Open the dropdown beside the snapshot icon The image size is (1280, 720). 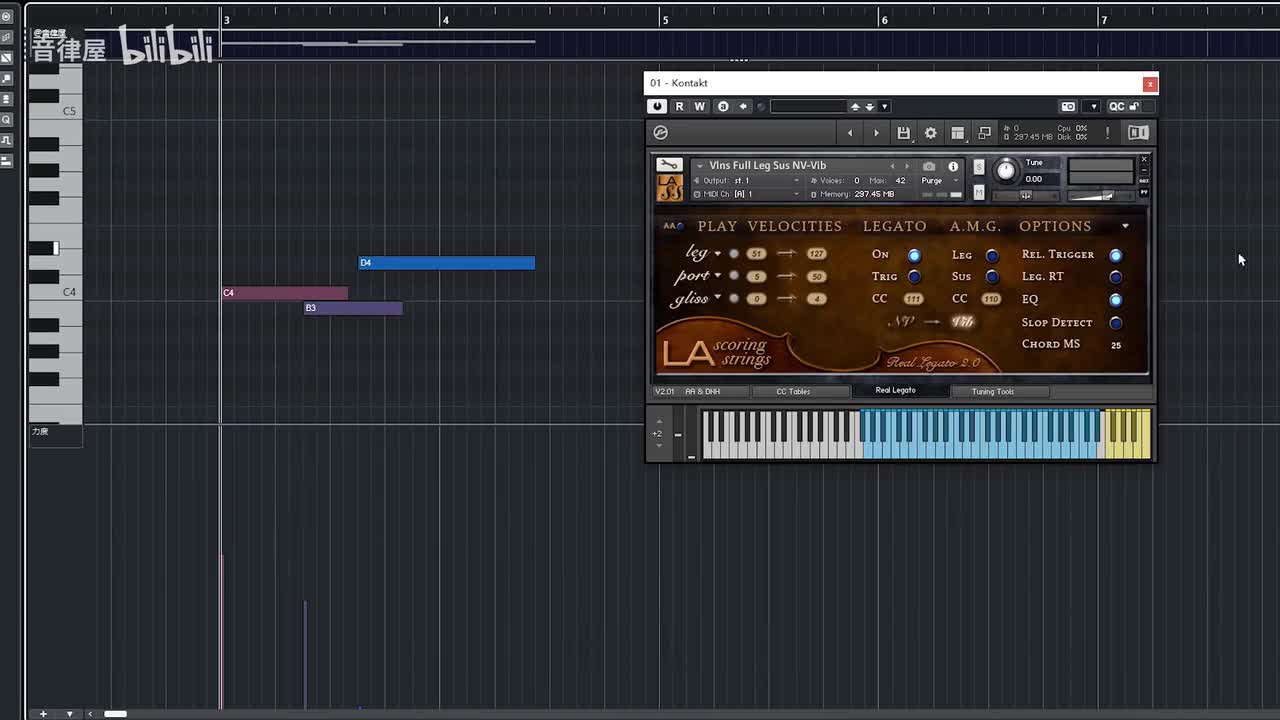coord(1093,107)
